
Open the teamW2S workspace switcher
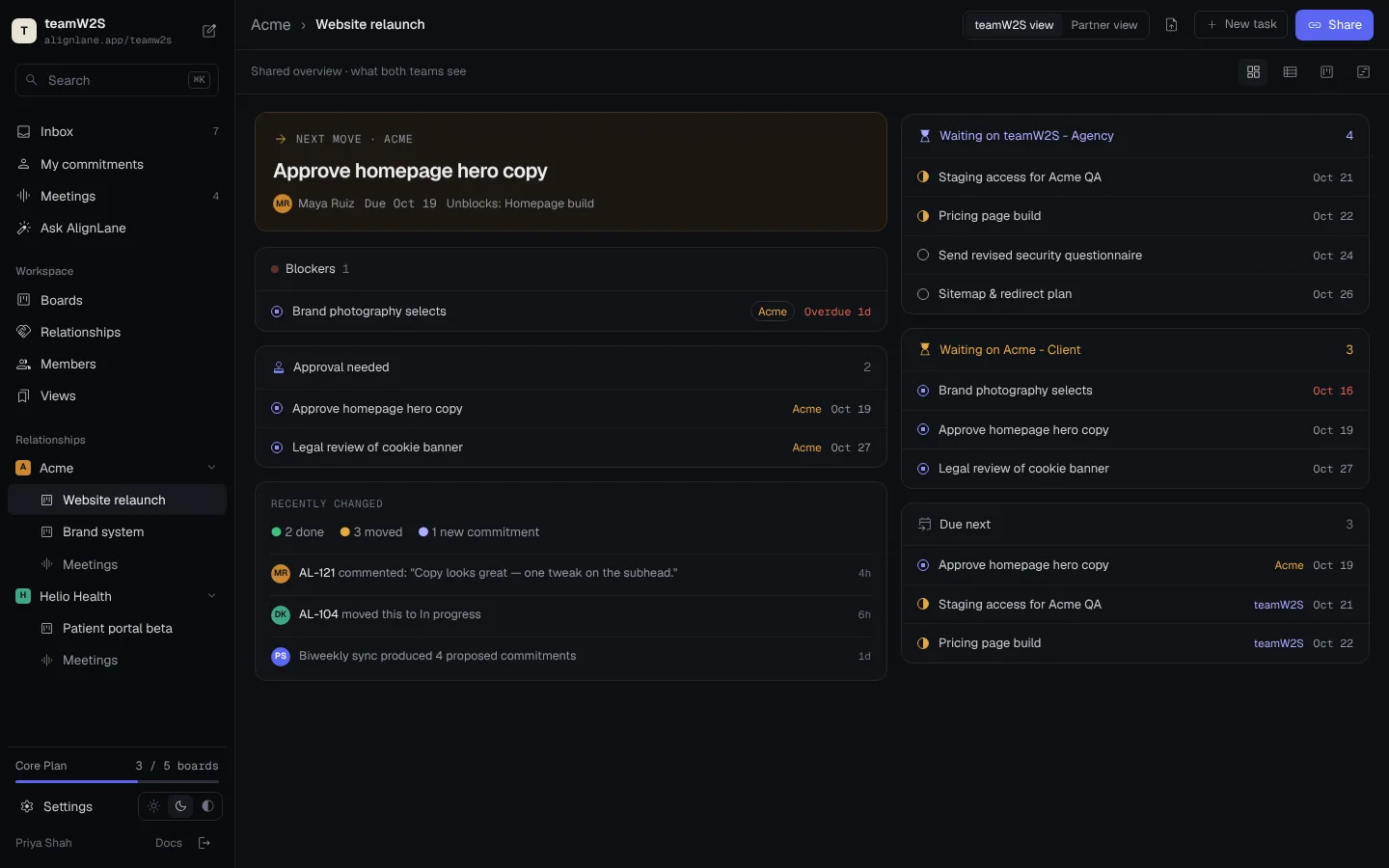tap(93, 31)
